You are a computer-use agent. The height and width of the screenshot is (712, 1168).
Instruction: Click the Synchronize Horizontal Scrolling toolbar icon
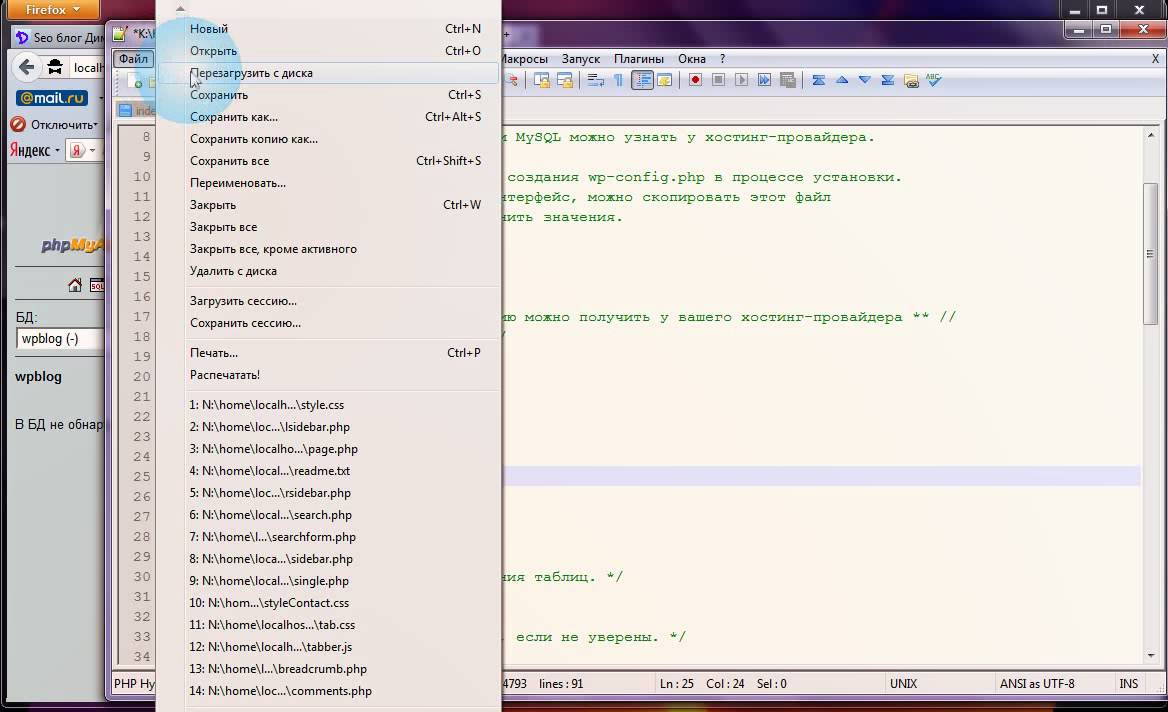(565, 80)
